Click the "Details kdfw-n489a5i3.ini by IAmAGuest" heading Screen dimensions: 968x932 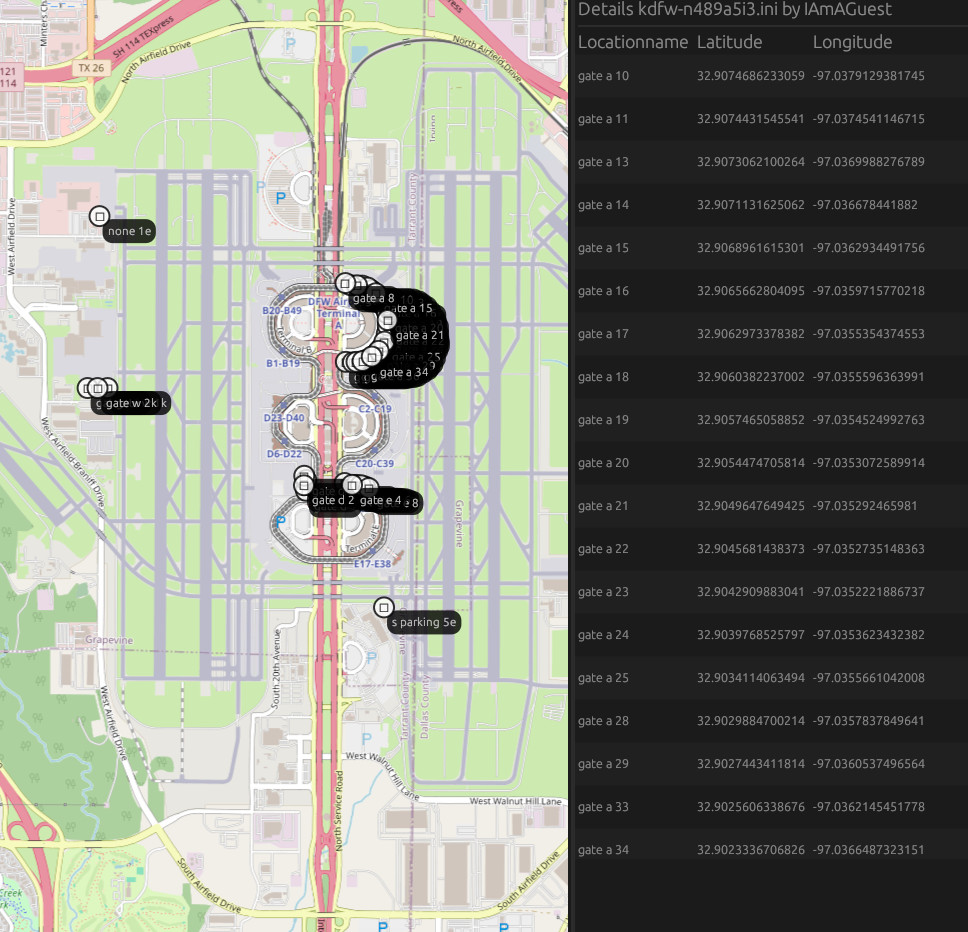tap(735, 9)
